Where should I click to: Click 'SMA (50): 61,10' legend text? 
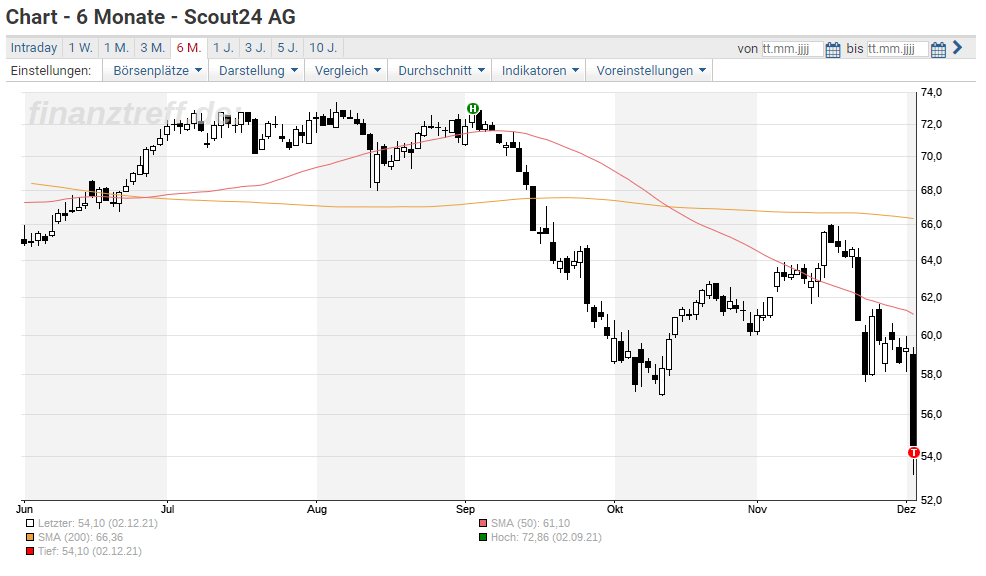coord(530,523)
